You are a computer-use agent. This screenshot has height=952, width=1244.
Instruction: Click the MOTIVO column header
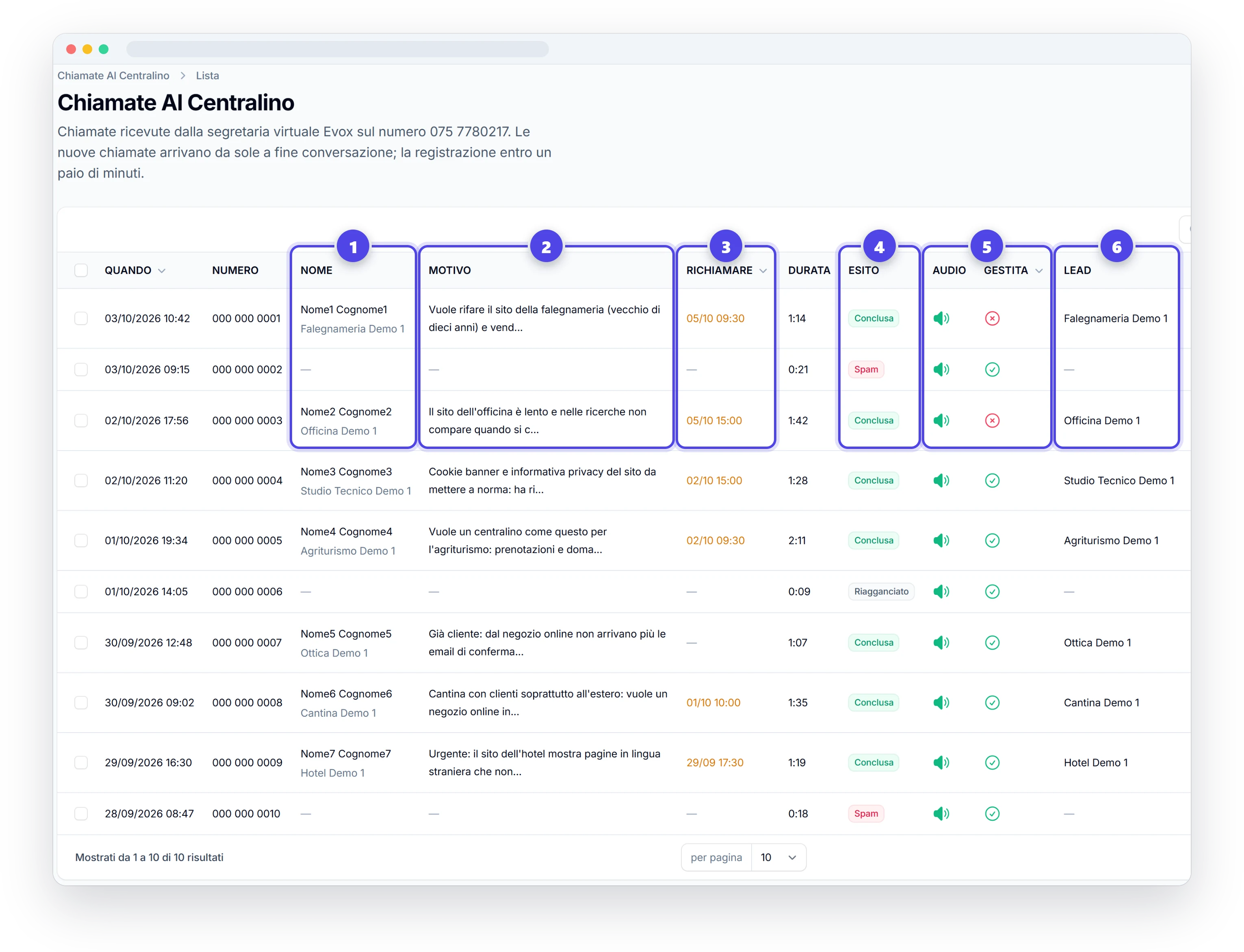tap(449, 270)
